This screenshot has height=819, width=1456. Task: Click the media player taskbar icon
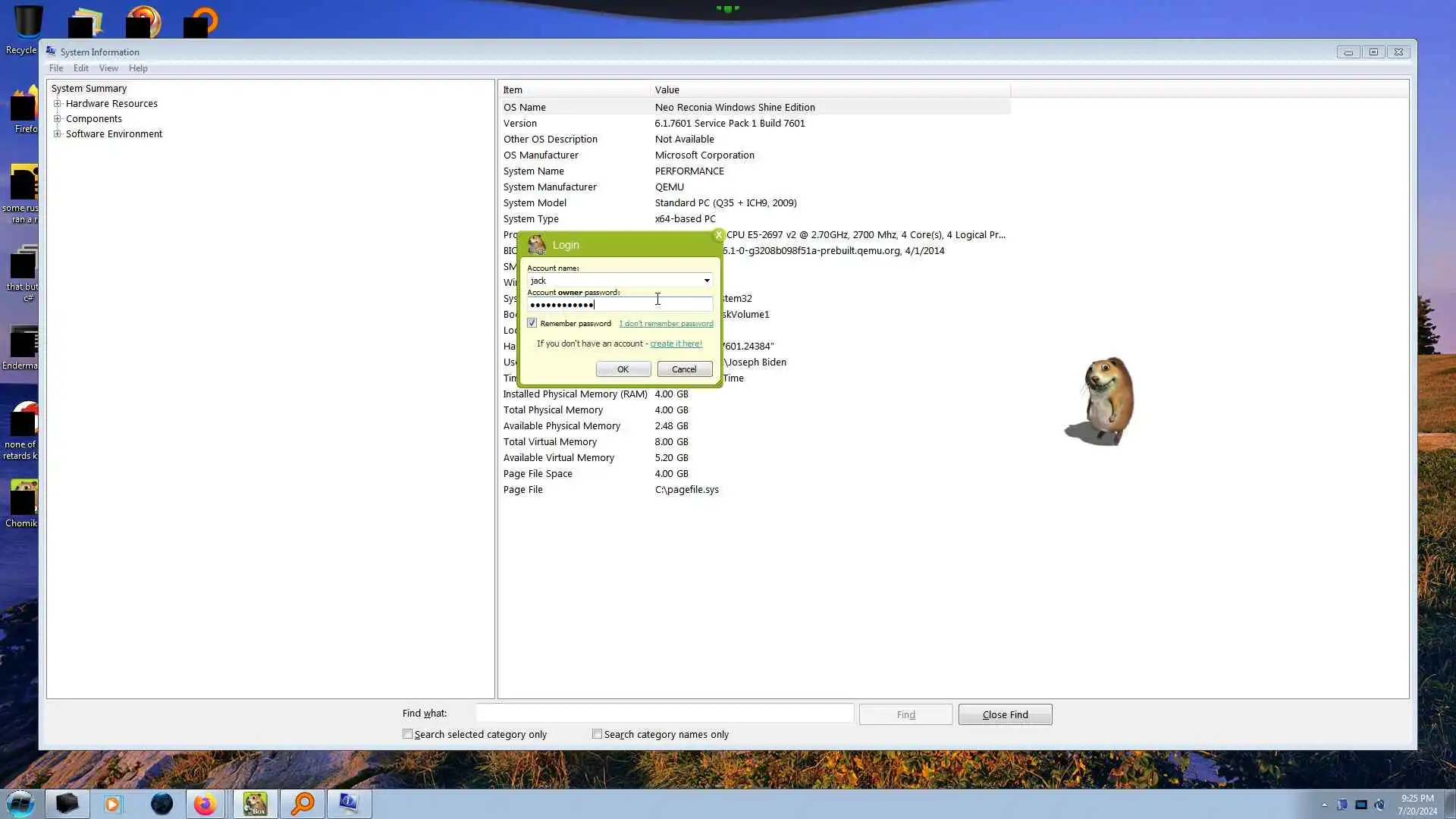click(113, 804)
